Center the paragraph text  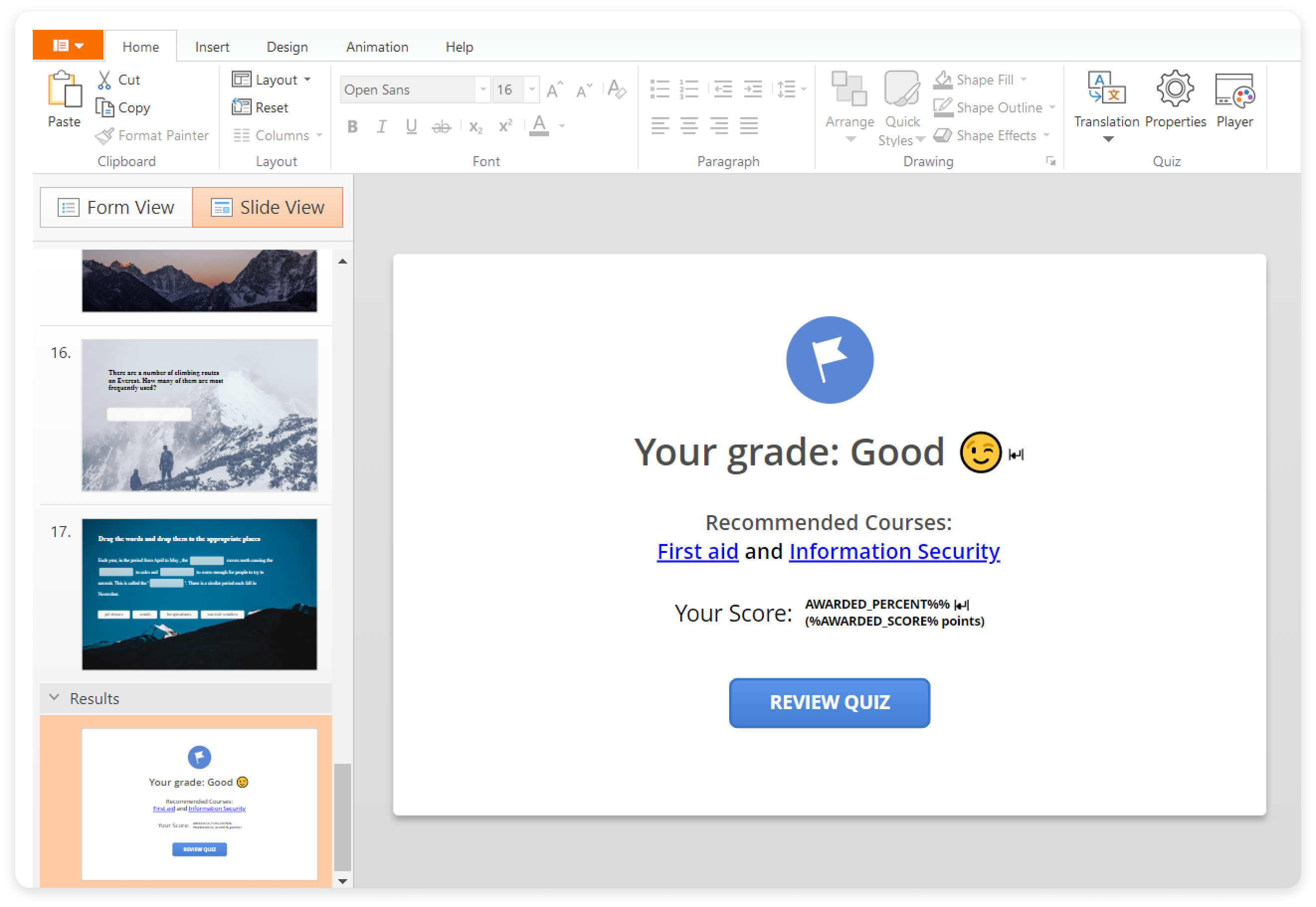coord(689,125)
